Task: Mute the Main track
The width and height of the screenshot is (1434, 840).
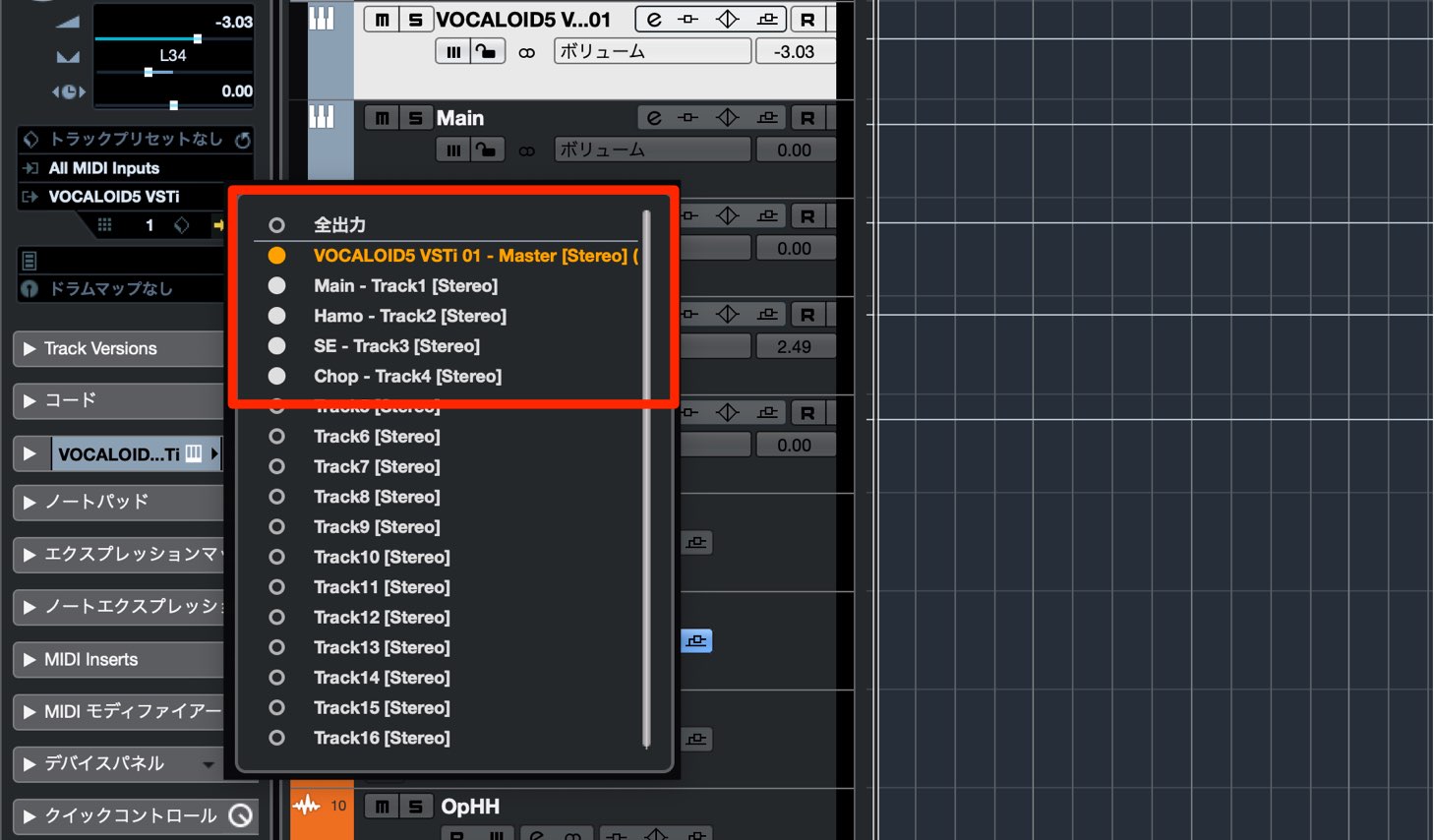Action: pos(382,118)
